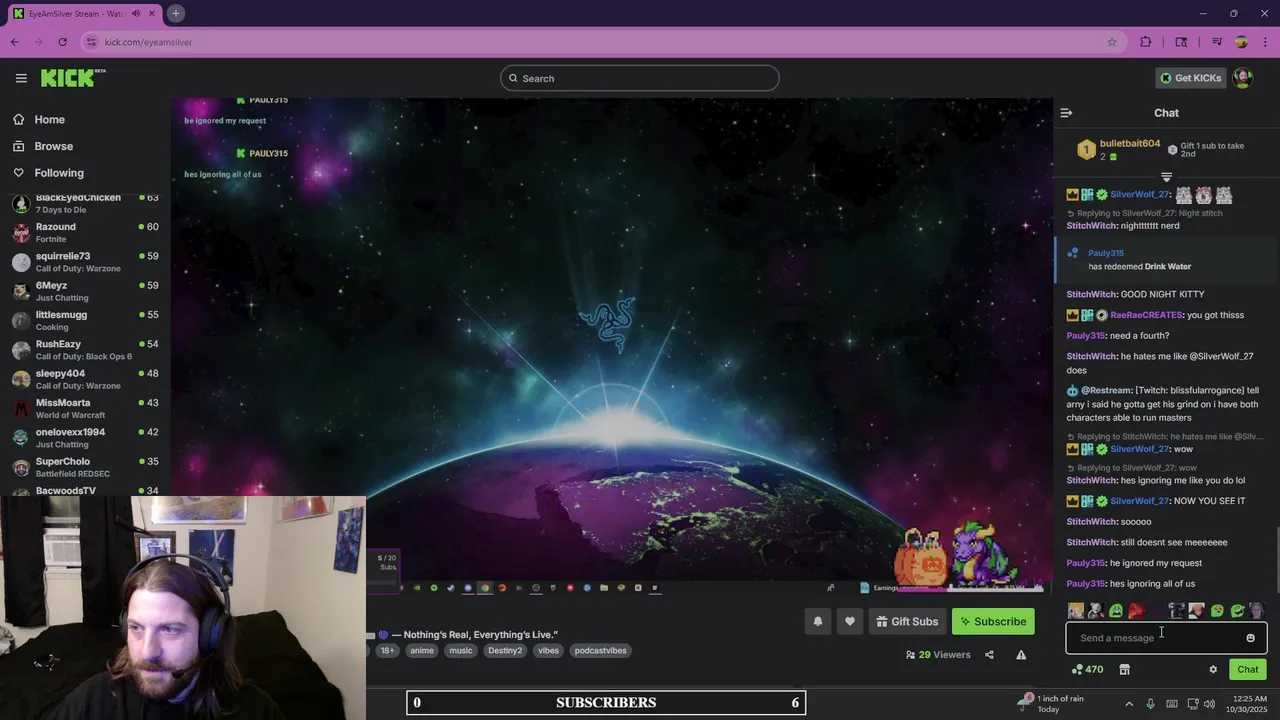Image resolution: width=1280 pixels, height=720 pixels.
Task: Open 6Meyz Just Chatting channel
Action: [x=85, y=291]
